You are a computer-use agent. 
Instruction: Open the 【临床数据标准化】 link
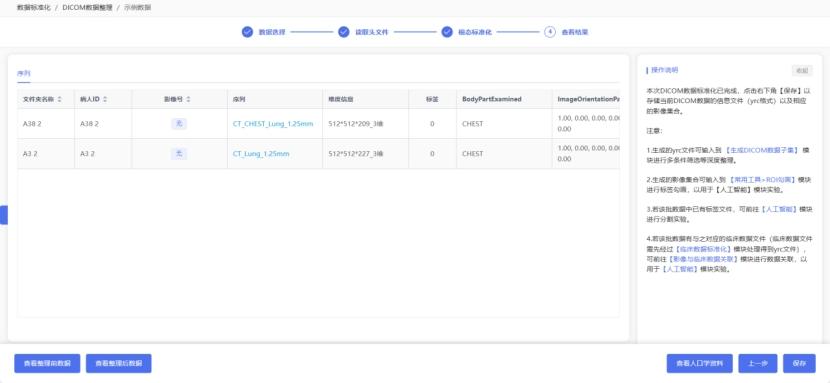click(703, 249)
